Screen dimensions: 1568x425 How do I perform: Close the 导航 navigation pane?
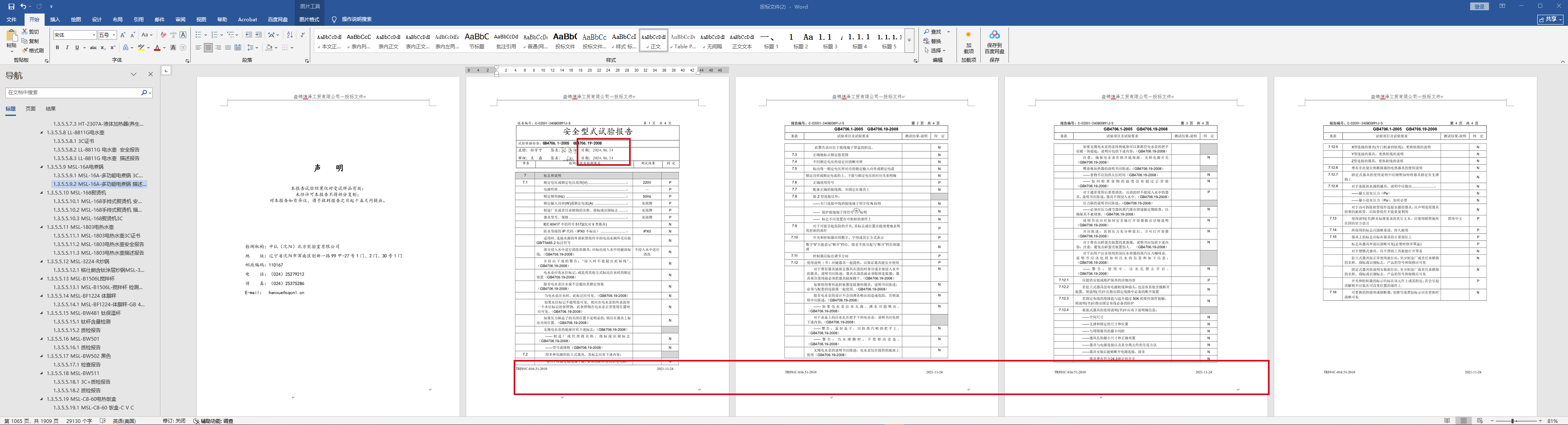(x=151, y=74)
